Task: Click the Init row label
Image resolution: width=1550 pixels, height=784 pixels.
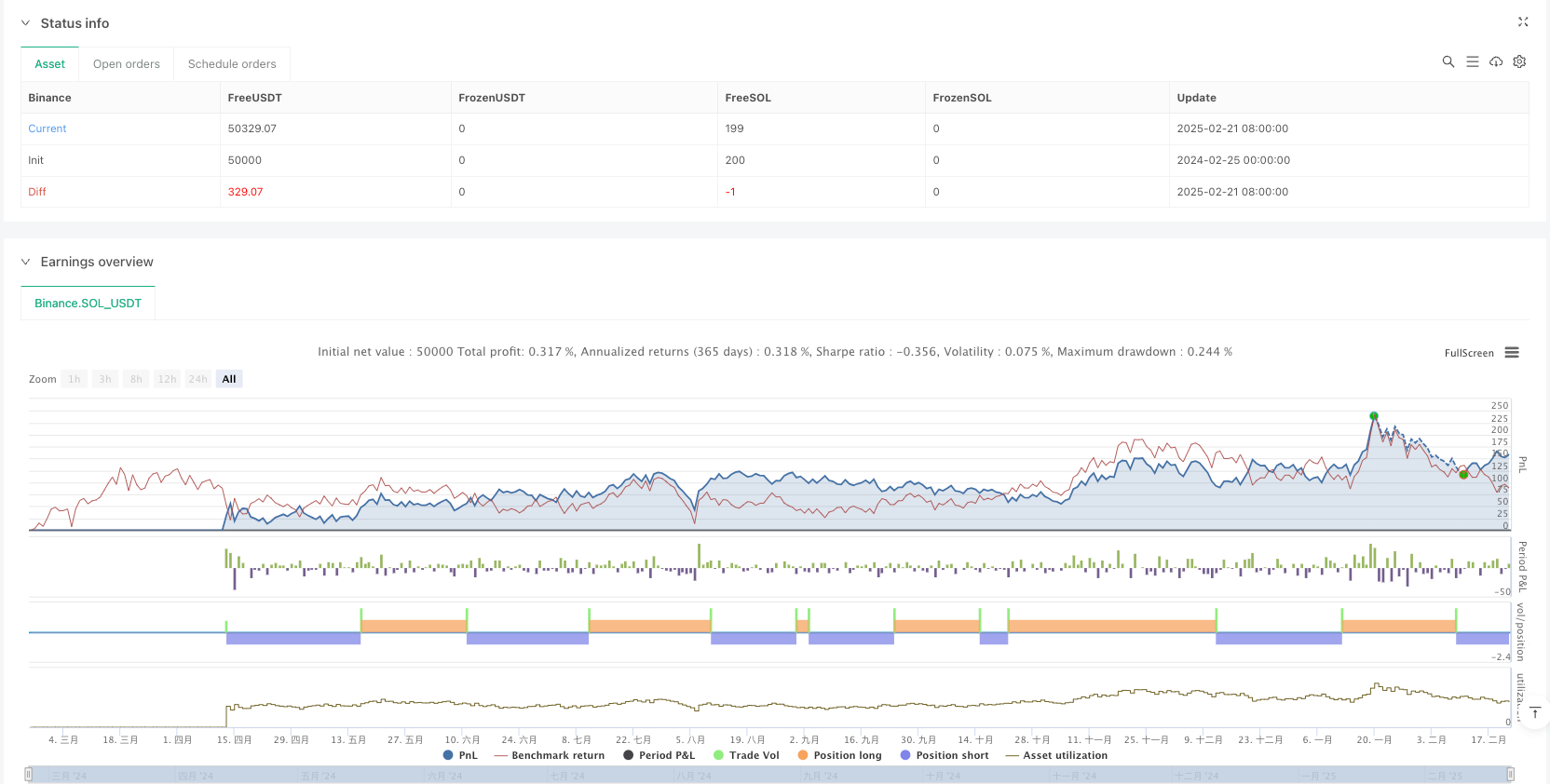Action: [x=36, y=160]
